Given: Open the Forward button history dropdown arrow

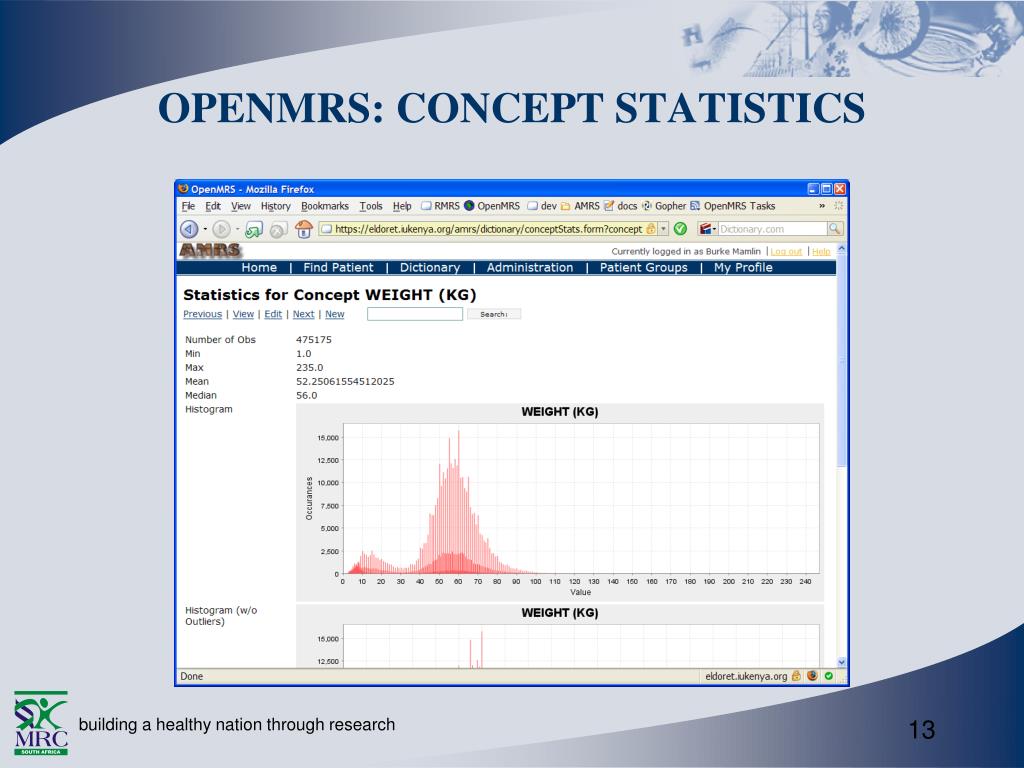Looking at the screenshot, I should [237, 229].
